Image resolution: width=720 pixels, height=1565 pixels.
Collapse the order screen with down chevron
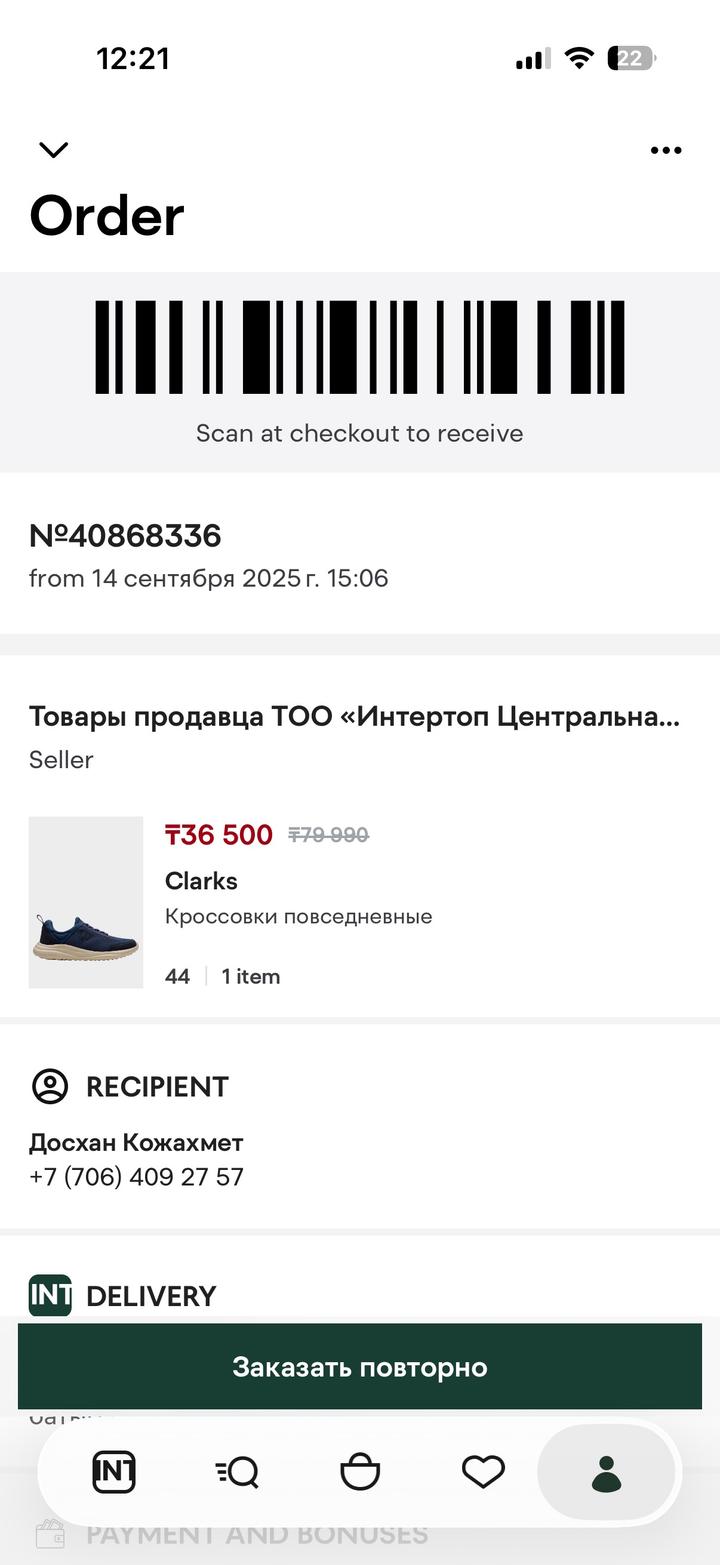[53, 150]
